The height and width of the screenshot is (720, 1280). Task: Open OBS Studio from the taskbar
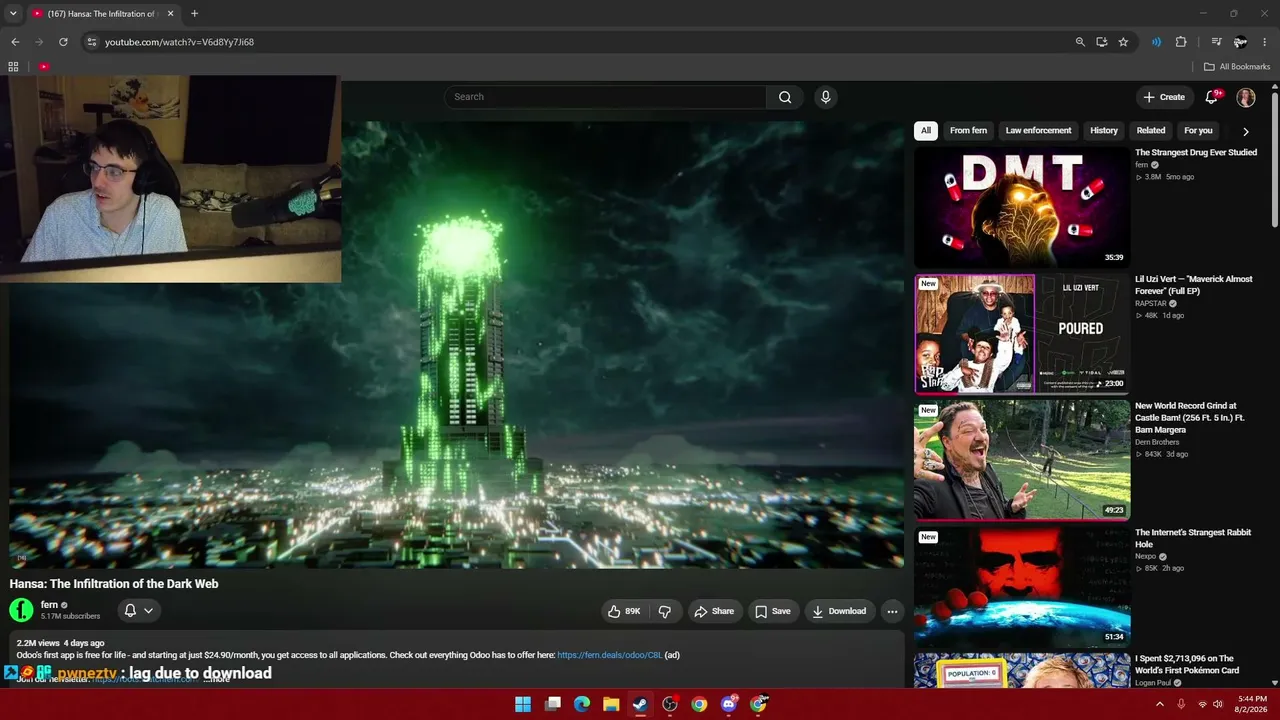click(x=670, y=704)
